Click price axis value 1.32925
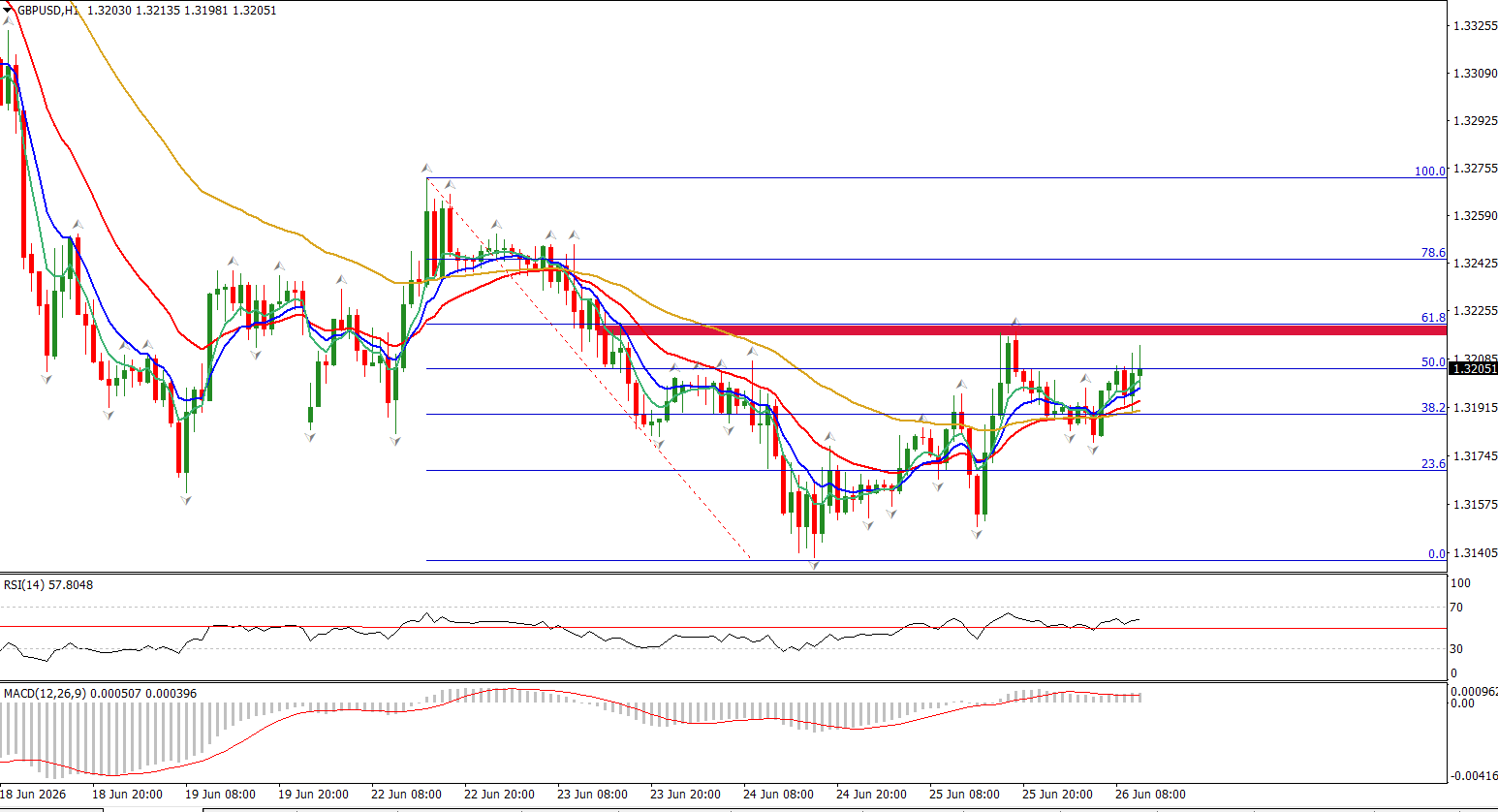The image size is (1498, 812). coord(1475,121)
